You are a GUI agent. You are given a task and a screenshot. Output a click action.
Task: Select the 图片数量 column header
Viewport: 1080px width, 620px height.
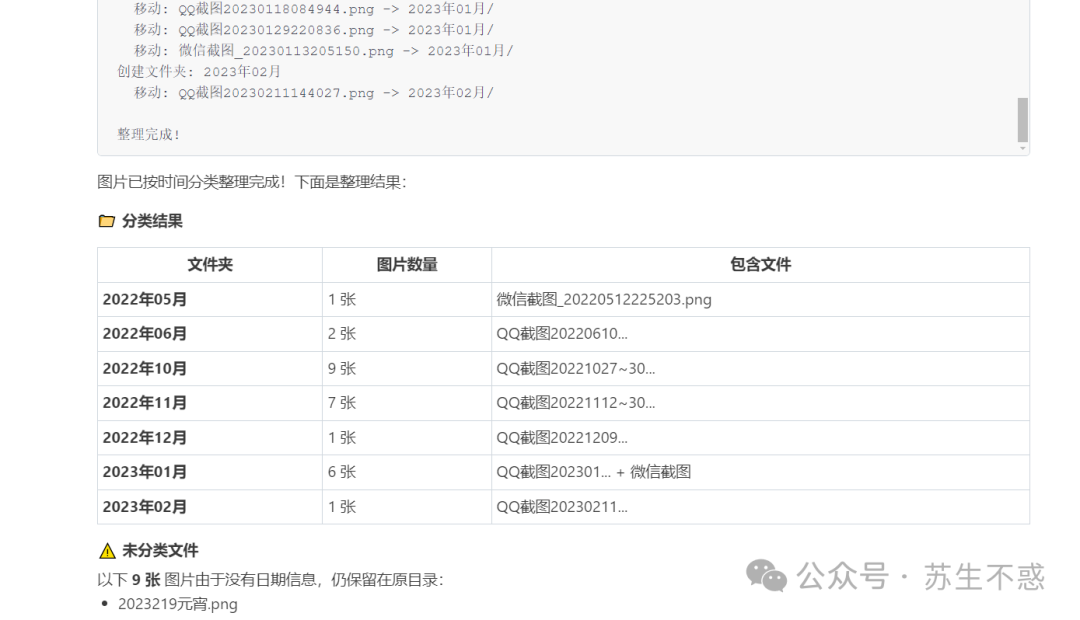tap(407, 265)
